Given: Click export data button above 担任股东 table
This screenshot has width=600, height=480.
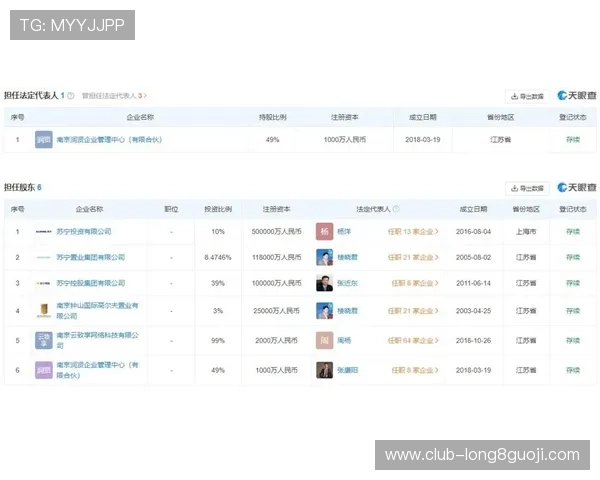Looking at the screenshot, I should (x=527, y=188).
